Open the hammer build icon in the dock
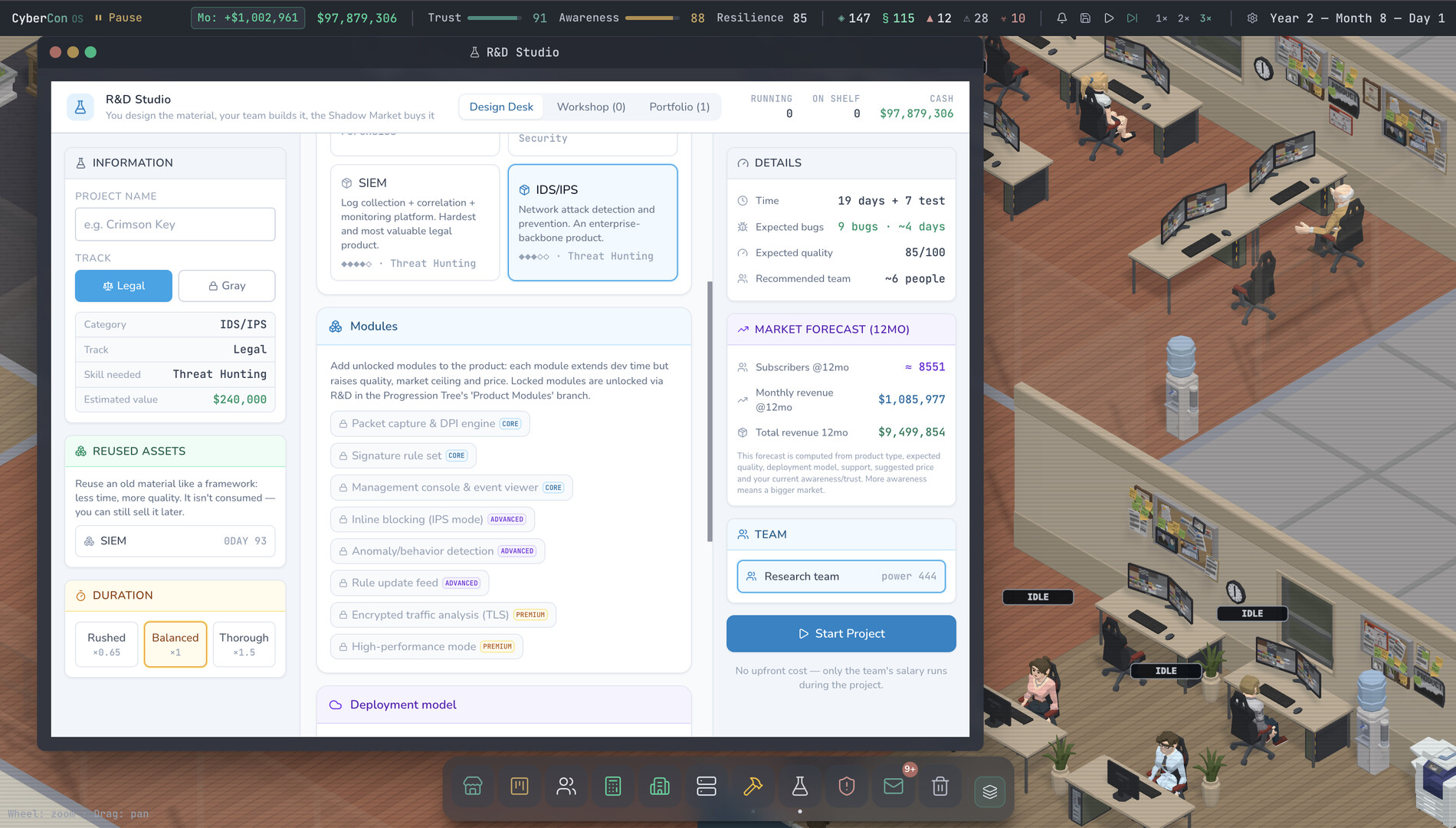1456x828 pixels. click(x=753, y=787)
